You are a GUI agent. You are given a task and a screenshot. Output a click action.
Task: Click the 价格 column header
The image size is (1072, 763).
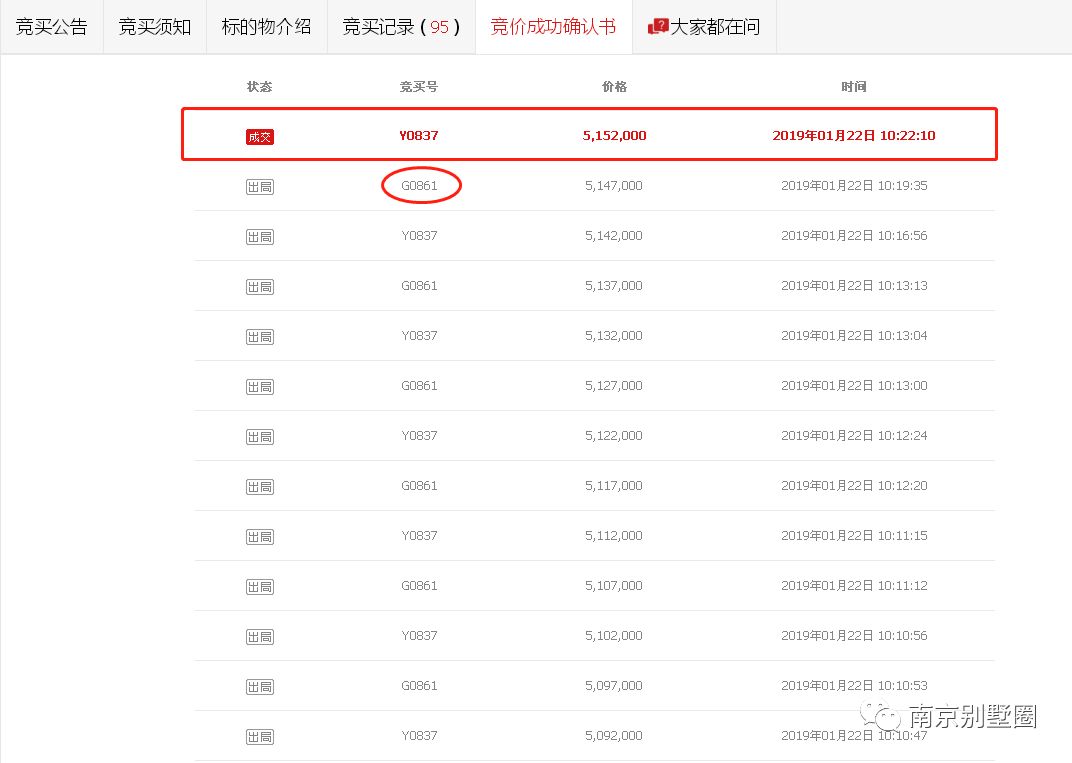(614, 87)
